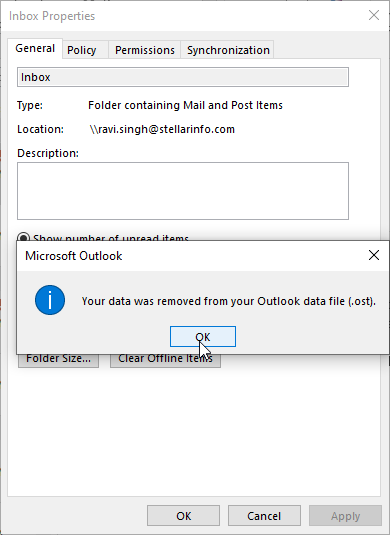Confirm Inbox Properties with bottom OK button
This screenshot has height=535, width=390.
184,516
